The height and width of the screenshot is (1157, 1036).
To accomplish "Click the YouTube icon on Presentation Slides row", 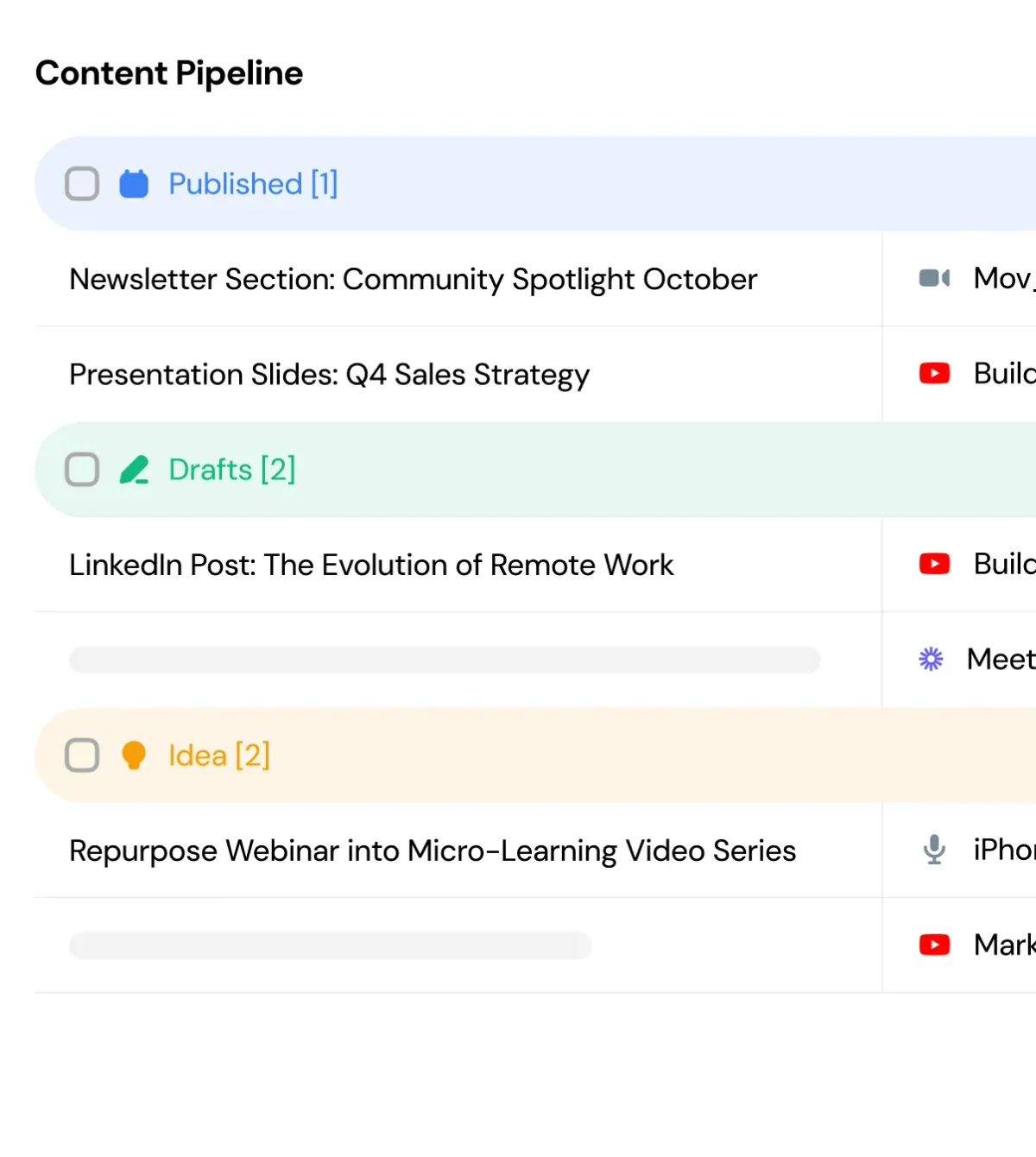I will click(933, 373).
